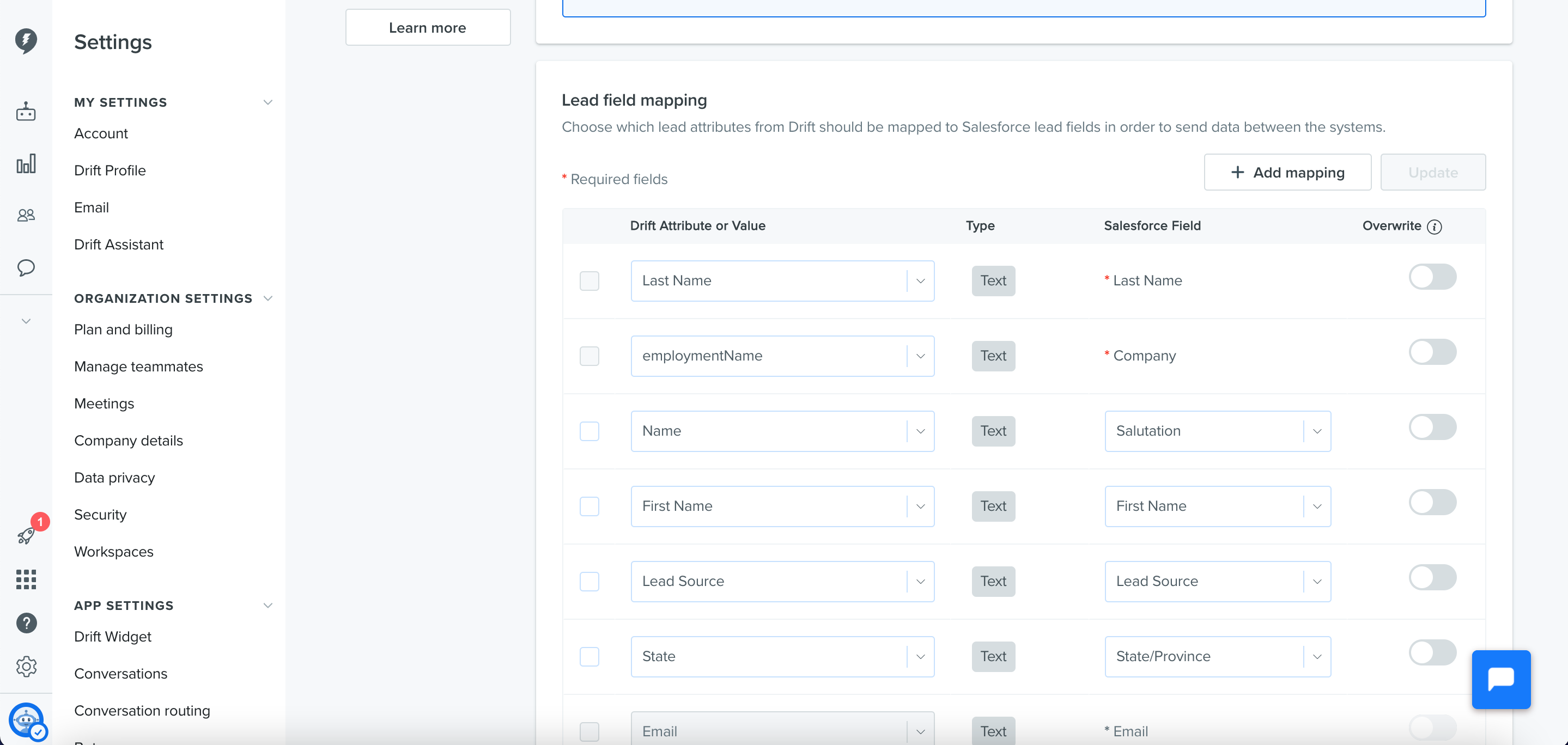1568x745 pixels.
Task: Click the Drift lightning logo icon
Action: [26, 41]
